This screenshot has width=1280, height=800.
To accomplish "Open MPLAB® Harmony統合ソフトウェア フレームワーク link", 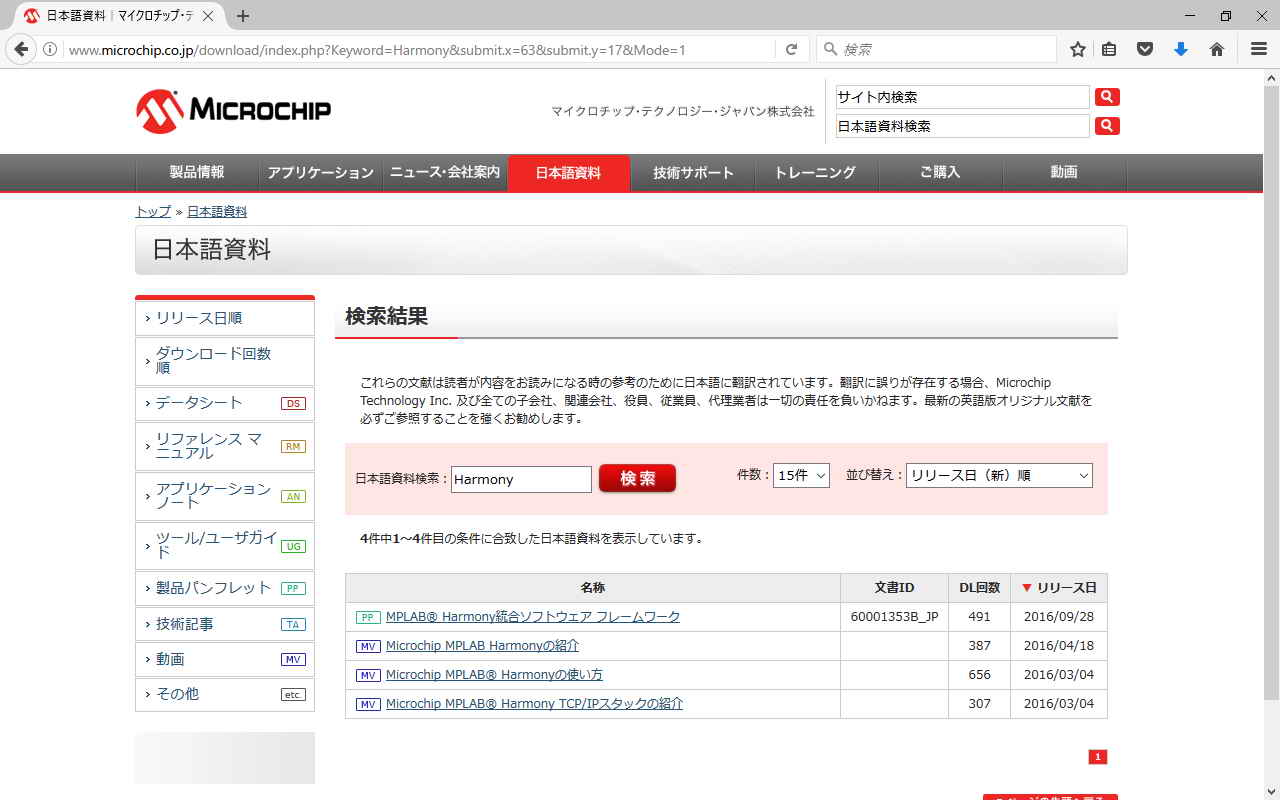I will [533, 617].
